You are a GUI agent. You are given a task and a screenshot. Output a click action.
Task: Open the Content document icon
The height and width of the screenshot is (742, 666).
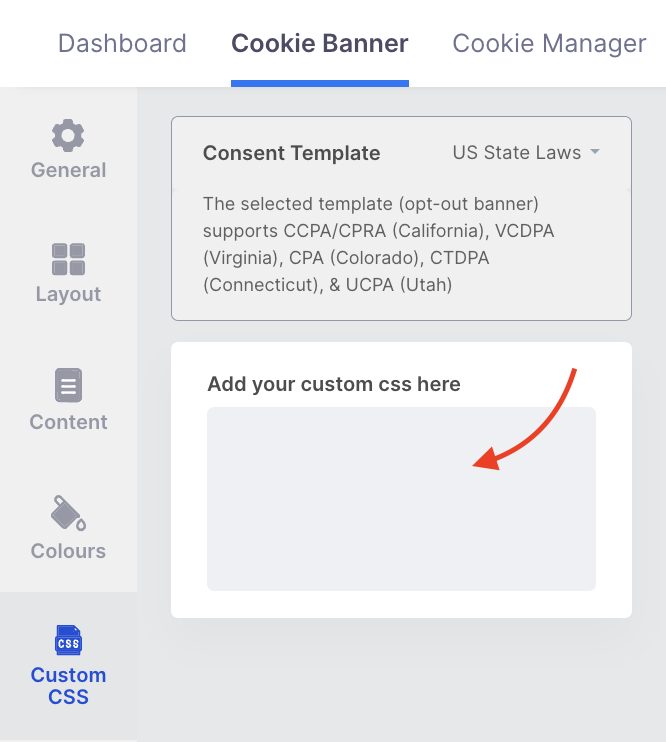[68, 385]
